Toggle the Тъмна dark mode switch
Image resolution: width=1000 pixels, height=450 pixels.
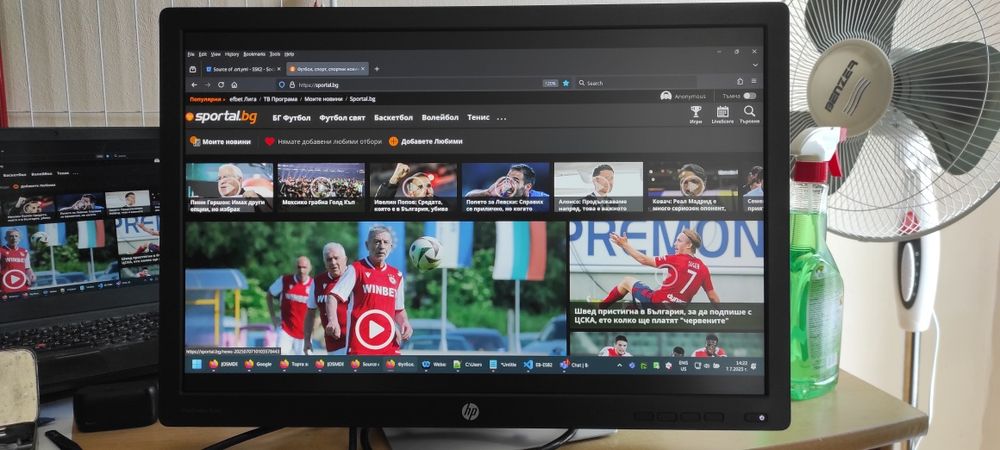(749, 96)
